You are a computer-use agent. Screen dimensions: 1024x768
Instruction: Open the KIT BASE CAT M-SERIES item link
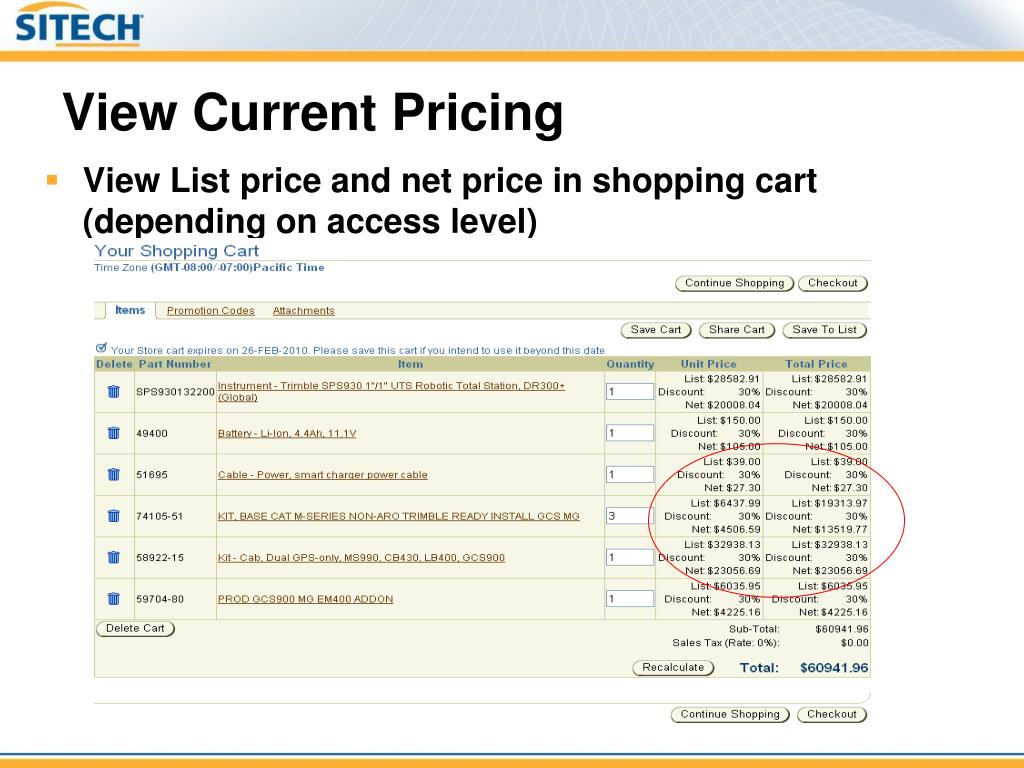(x=398, y=516)
